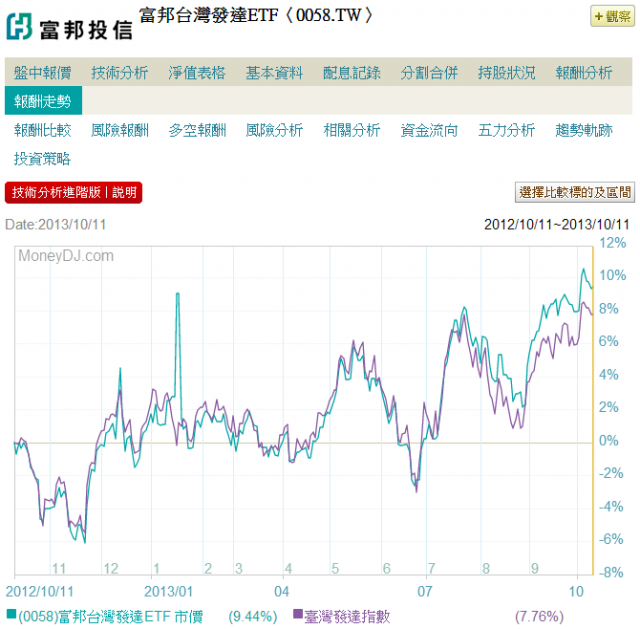
Task: Click the 07 x-axis quarter label
Action: pyautogui.click(x=424, y=591)
